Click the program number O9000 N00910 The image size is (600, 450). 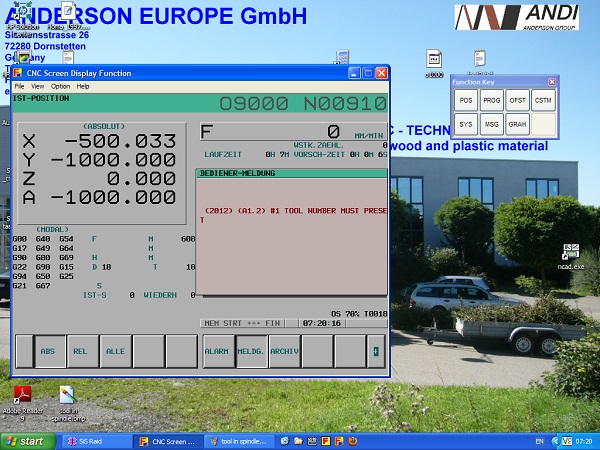point(303,103)
